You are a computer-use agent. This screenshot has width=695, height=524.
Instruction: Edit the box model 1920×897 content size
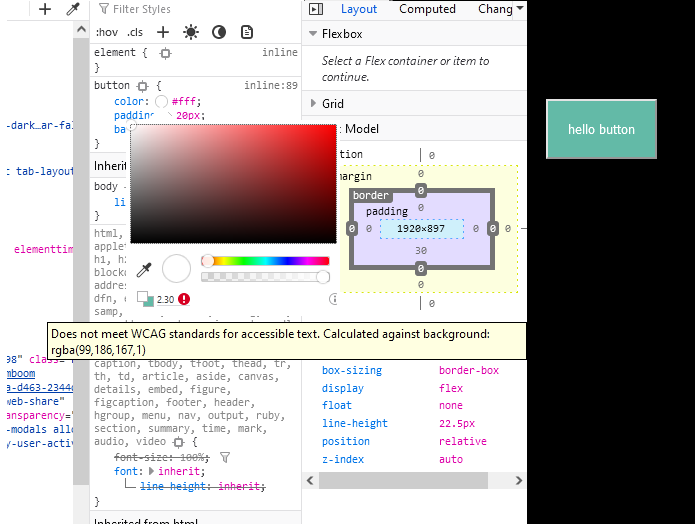click(x=421, y=229)
